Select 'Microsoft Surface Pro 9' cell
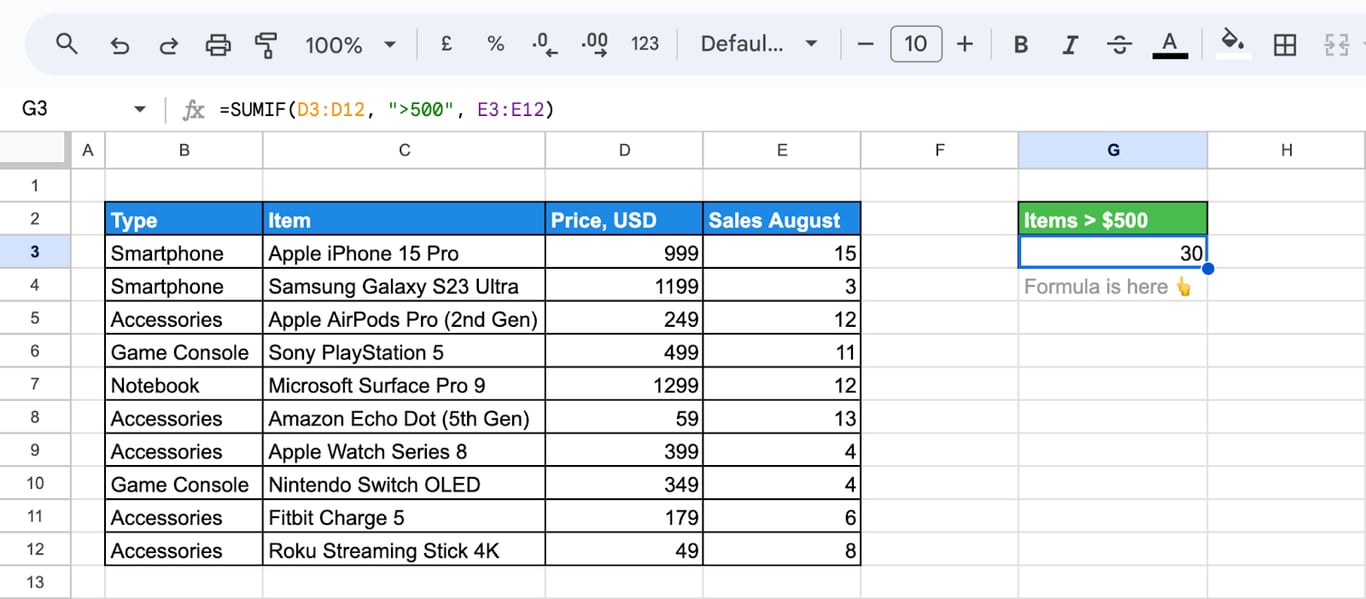Image resolution: width=1366 pixels, height=599 pixels. [x=404, y=385]
